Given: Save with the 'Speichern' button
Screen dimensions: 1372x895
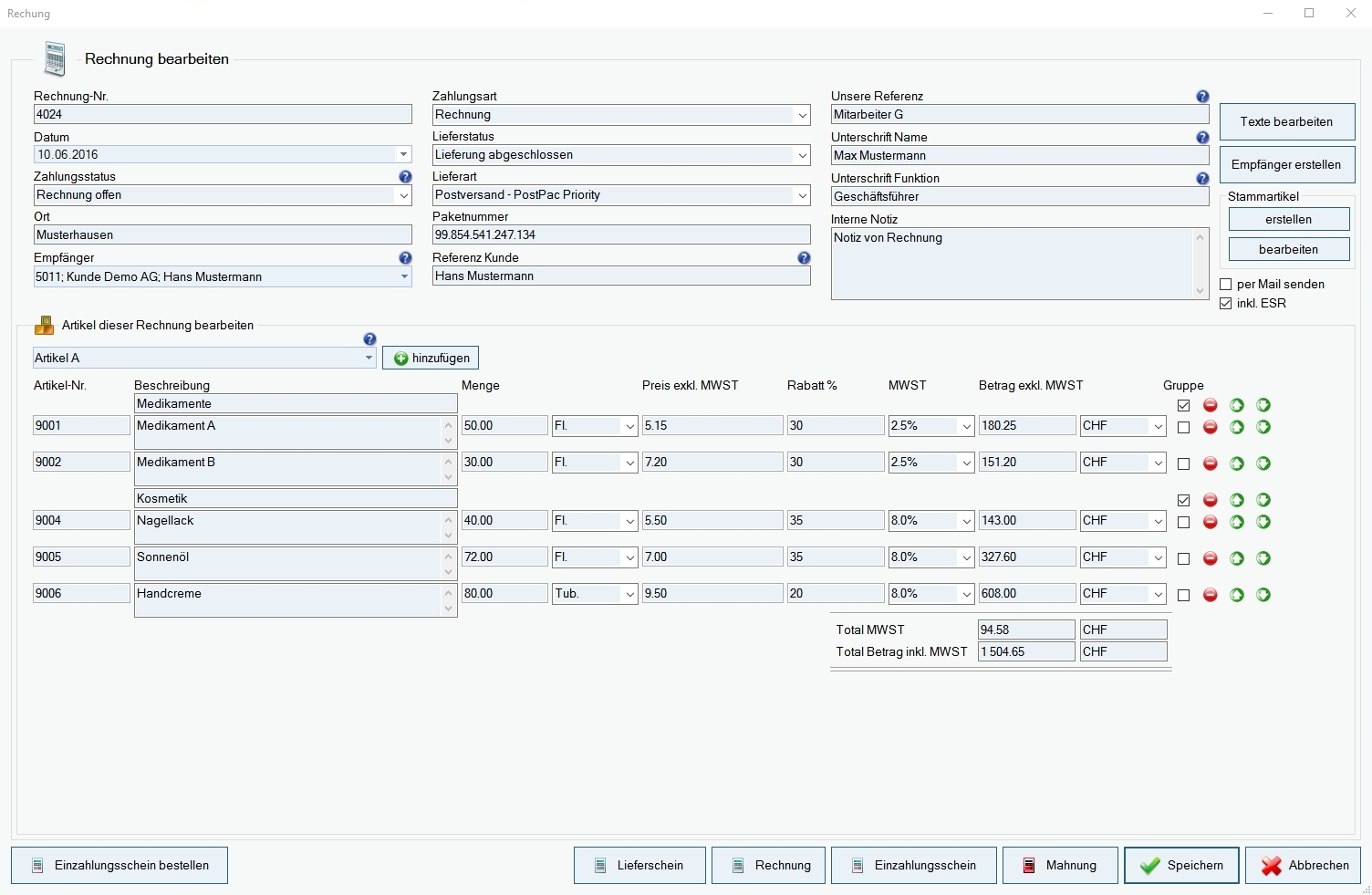Looking at the screenshot, I should click(1181, 866).
